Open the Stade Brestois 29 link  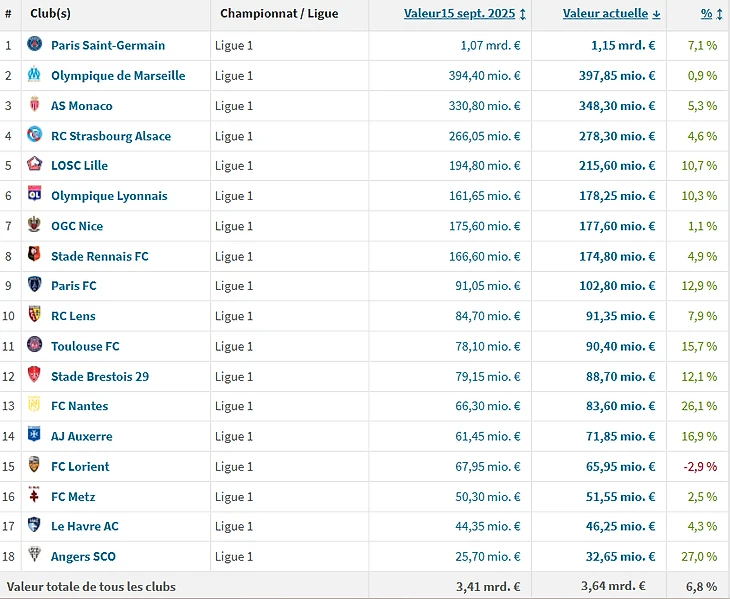100,376
